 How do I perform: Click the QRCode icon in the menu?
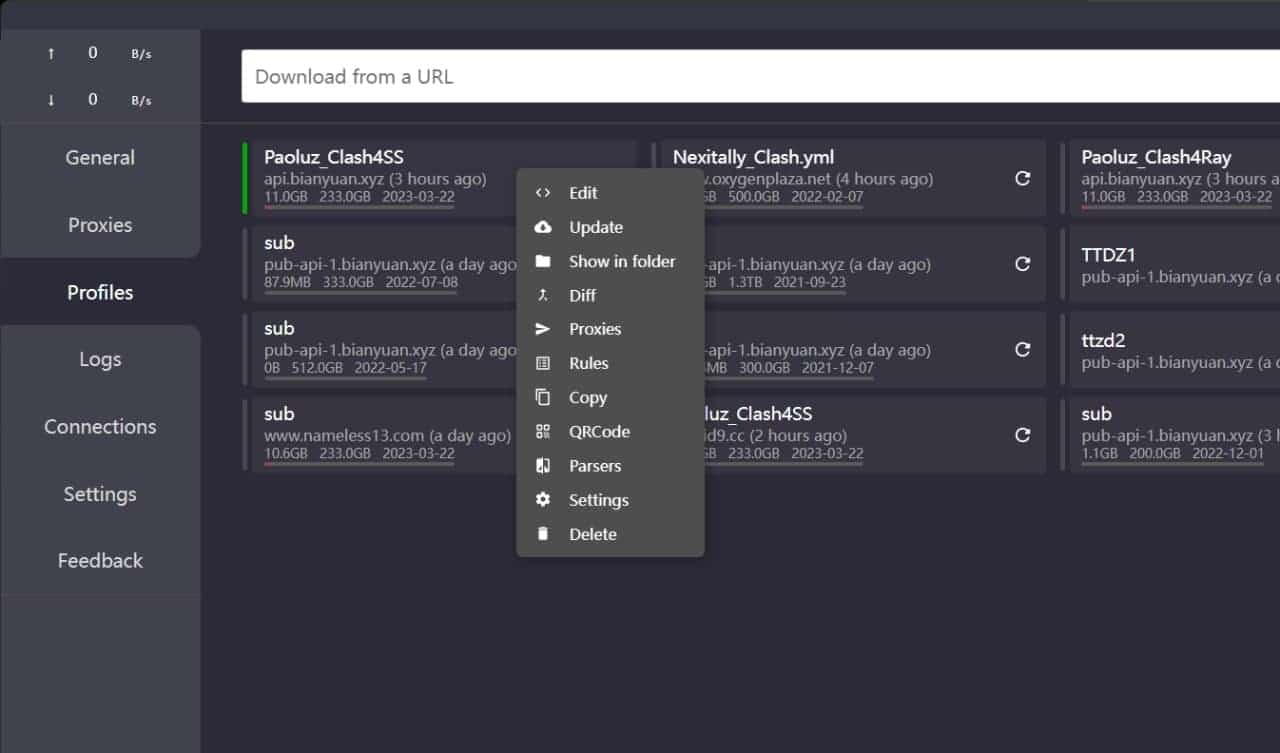pyautogui.click(x=544, y=431)
